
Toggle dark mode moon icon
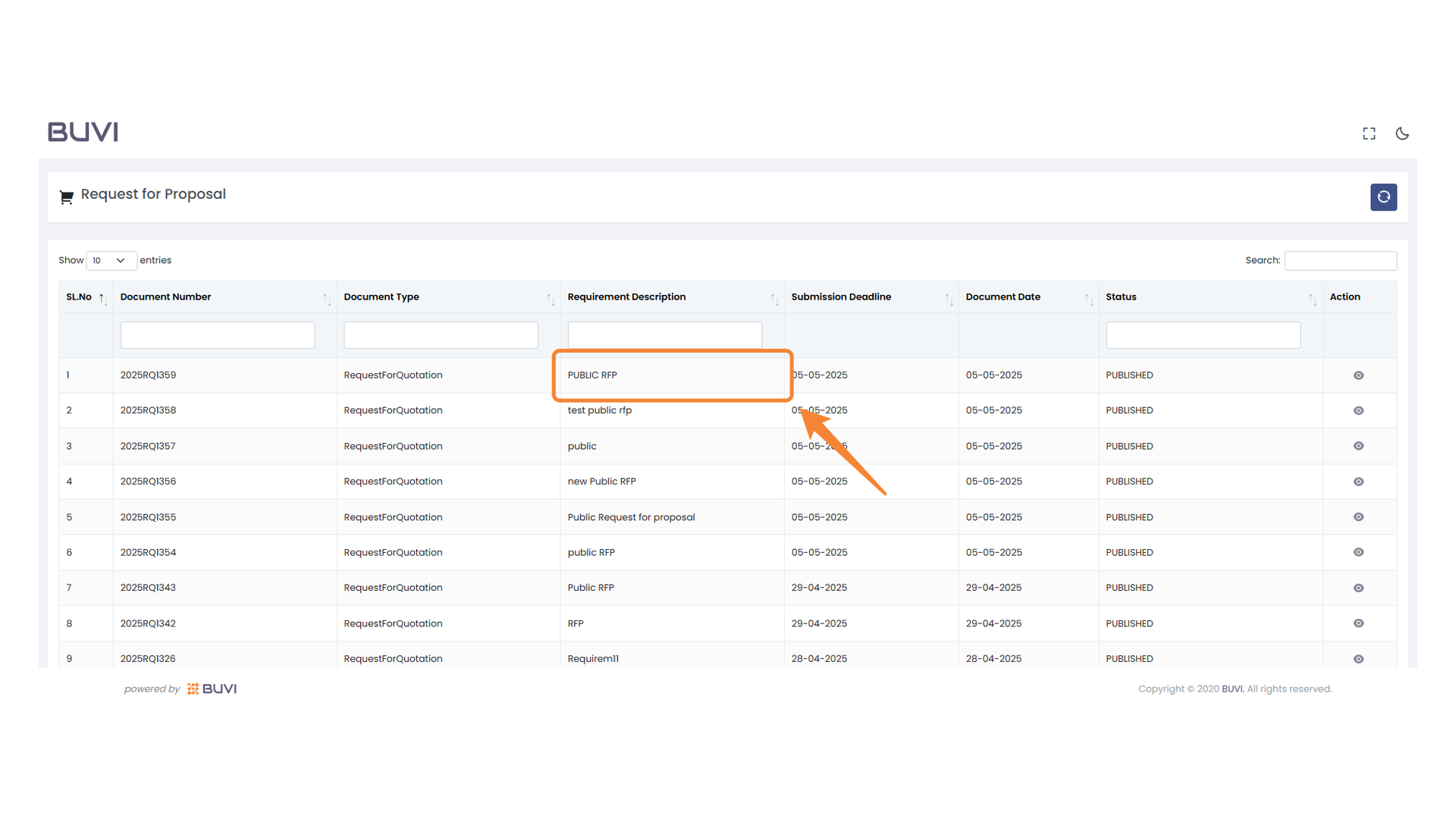coord(1402,133)
